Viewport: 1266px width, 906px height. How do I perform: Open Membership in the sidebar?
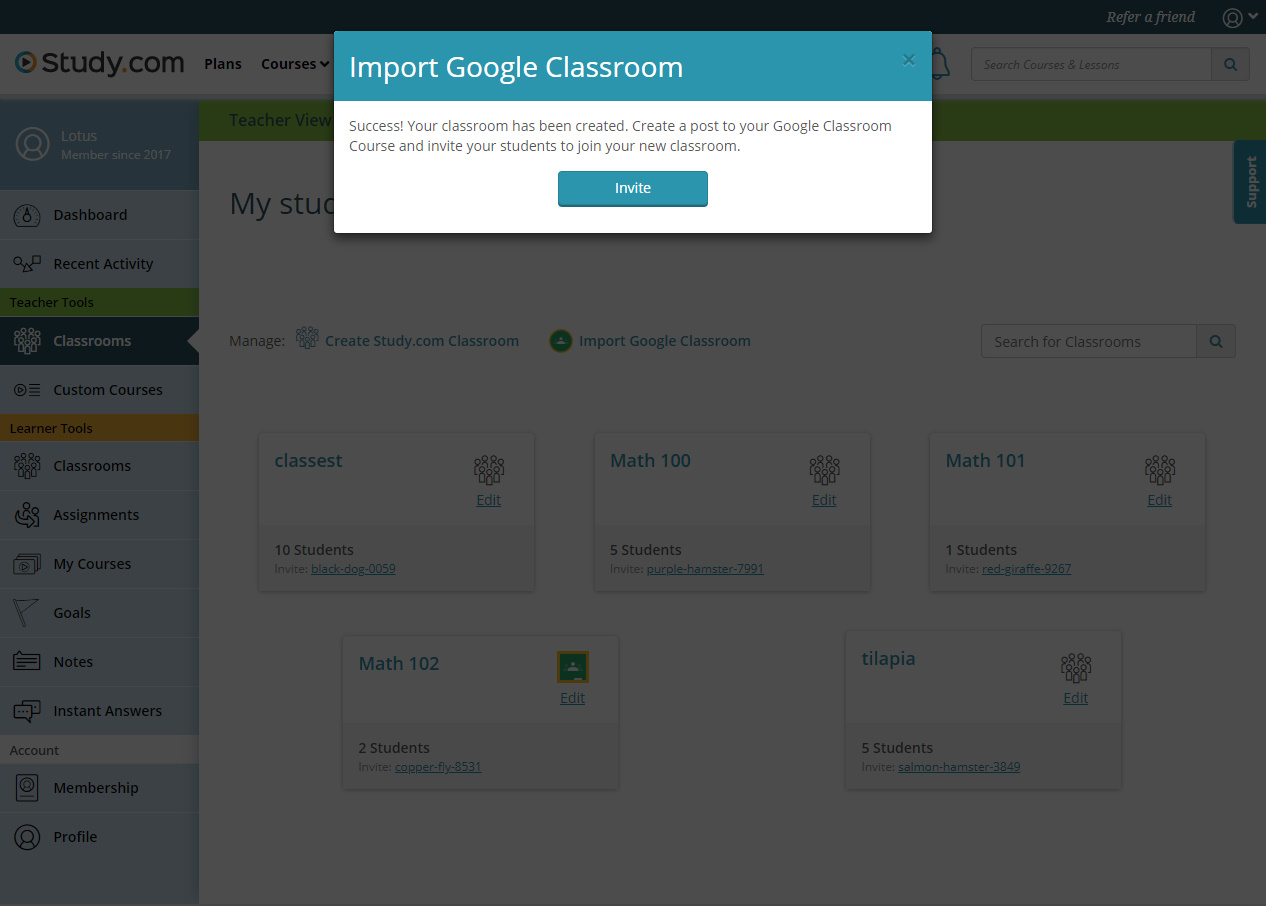click(99, 788)
